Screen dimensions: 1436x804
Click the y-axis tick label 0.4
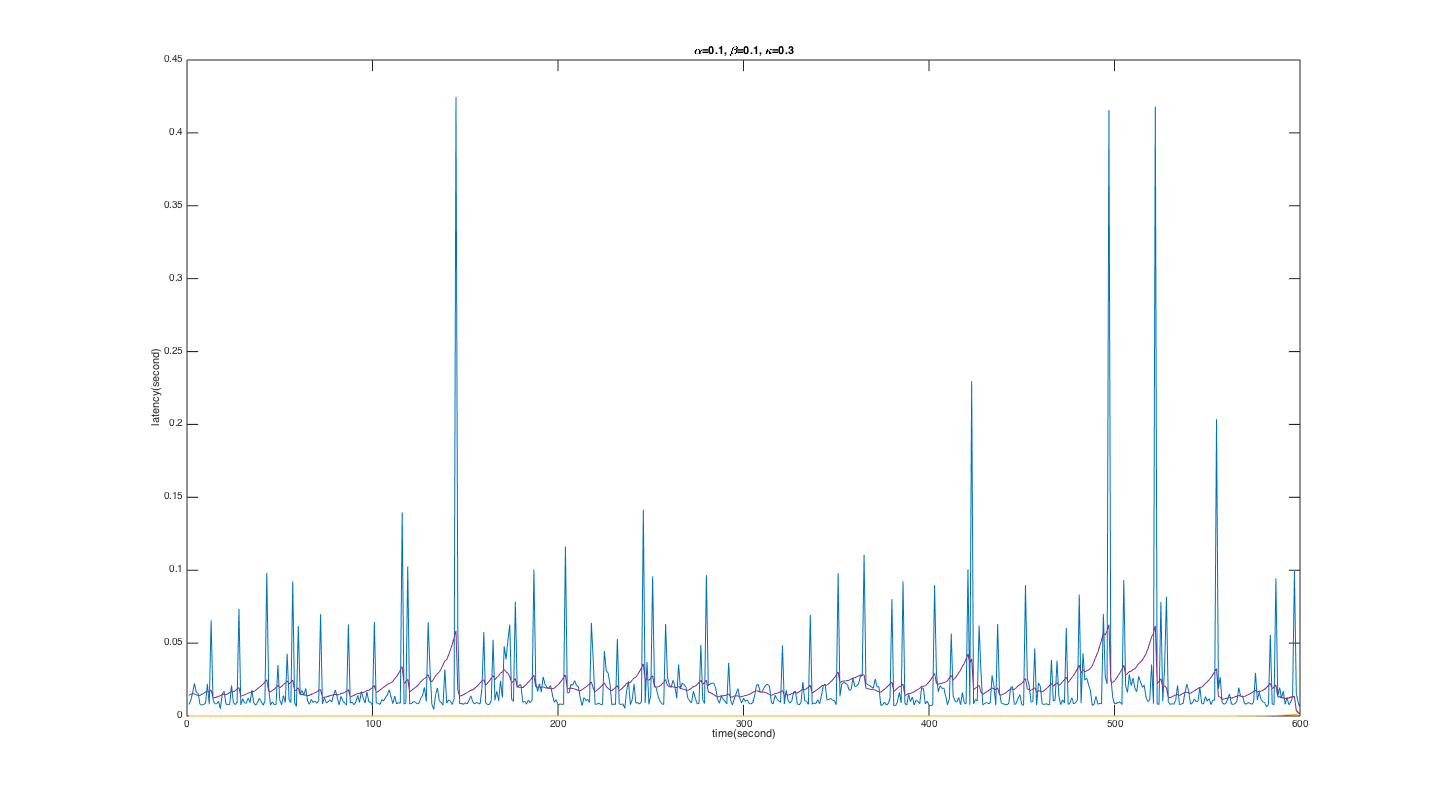[175, 132]
